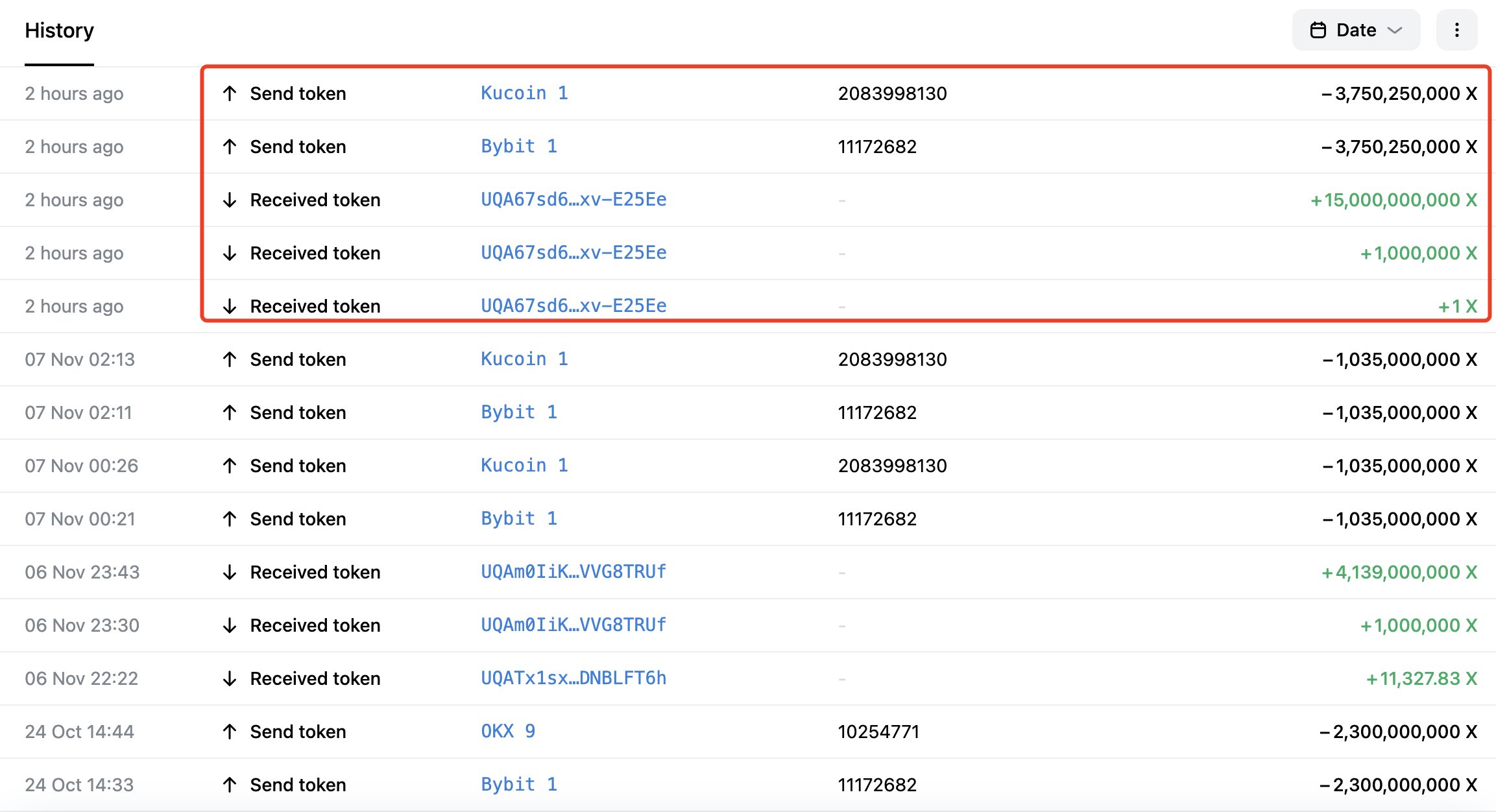
Task: Open Kucoin 1 address link at top row
Action: click(524, 93)
